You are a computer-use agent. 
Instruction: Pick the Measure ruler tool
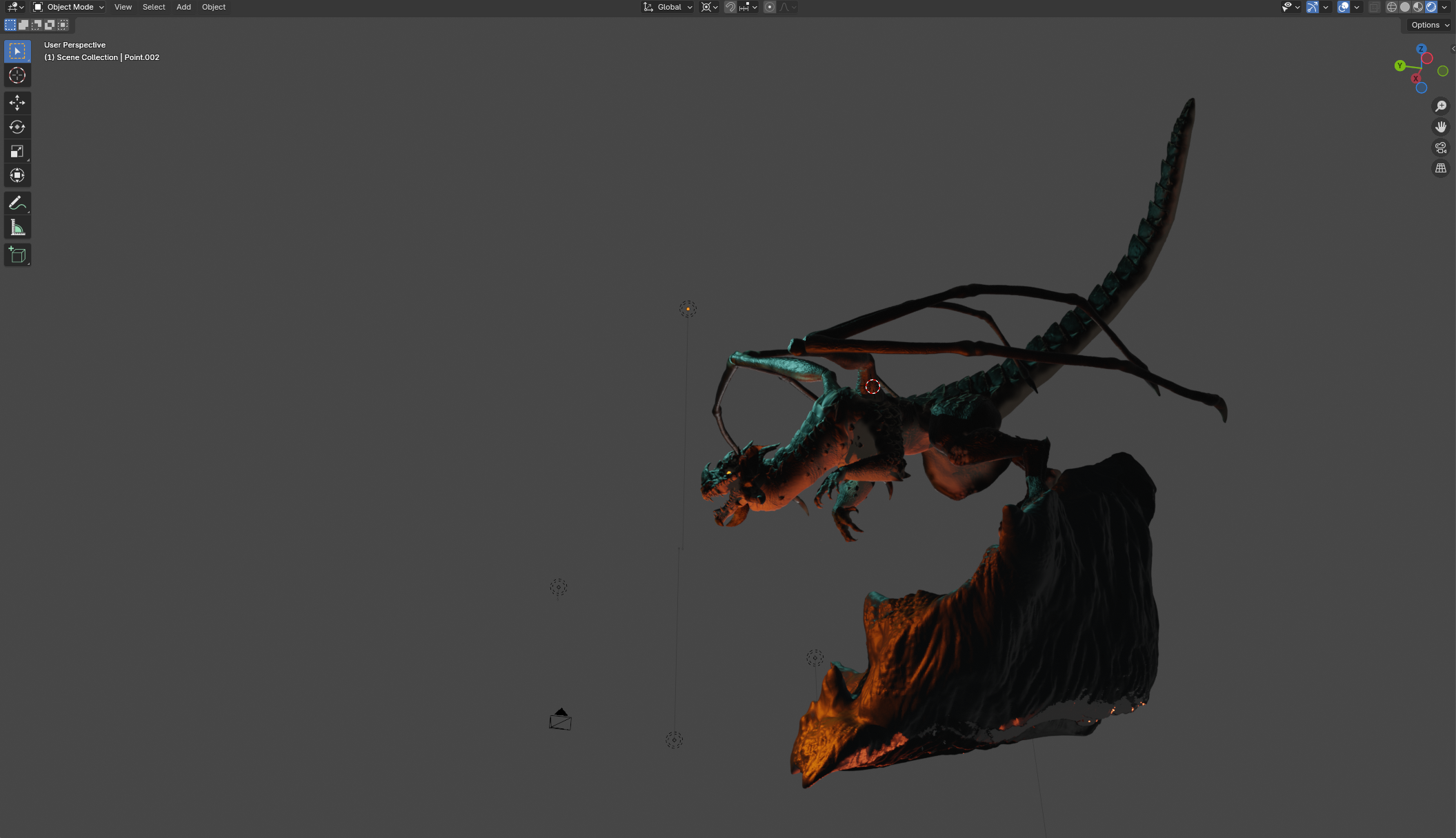coord(17,228)
